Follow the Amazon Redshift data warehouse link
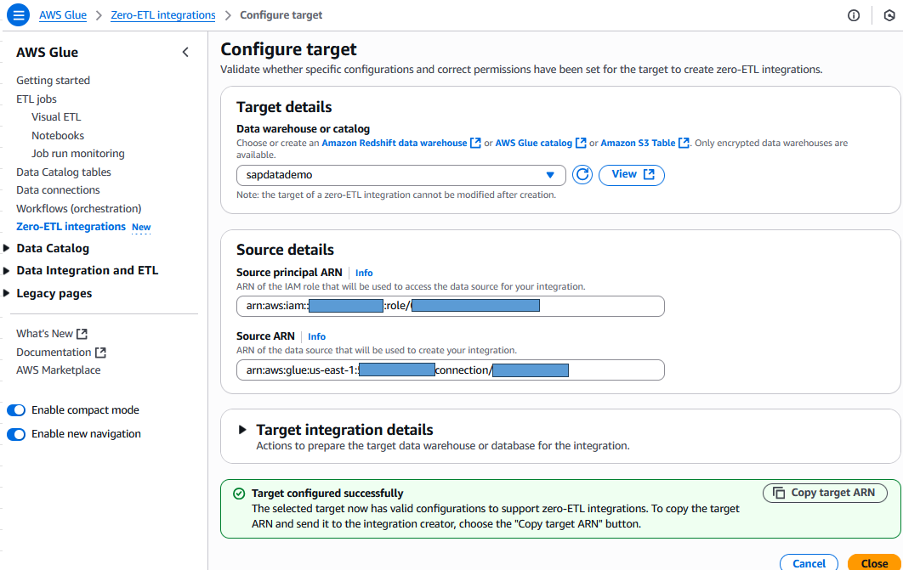Screen dimensions: 904x570 point(394,143)
